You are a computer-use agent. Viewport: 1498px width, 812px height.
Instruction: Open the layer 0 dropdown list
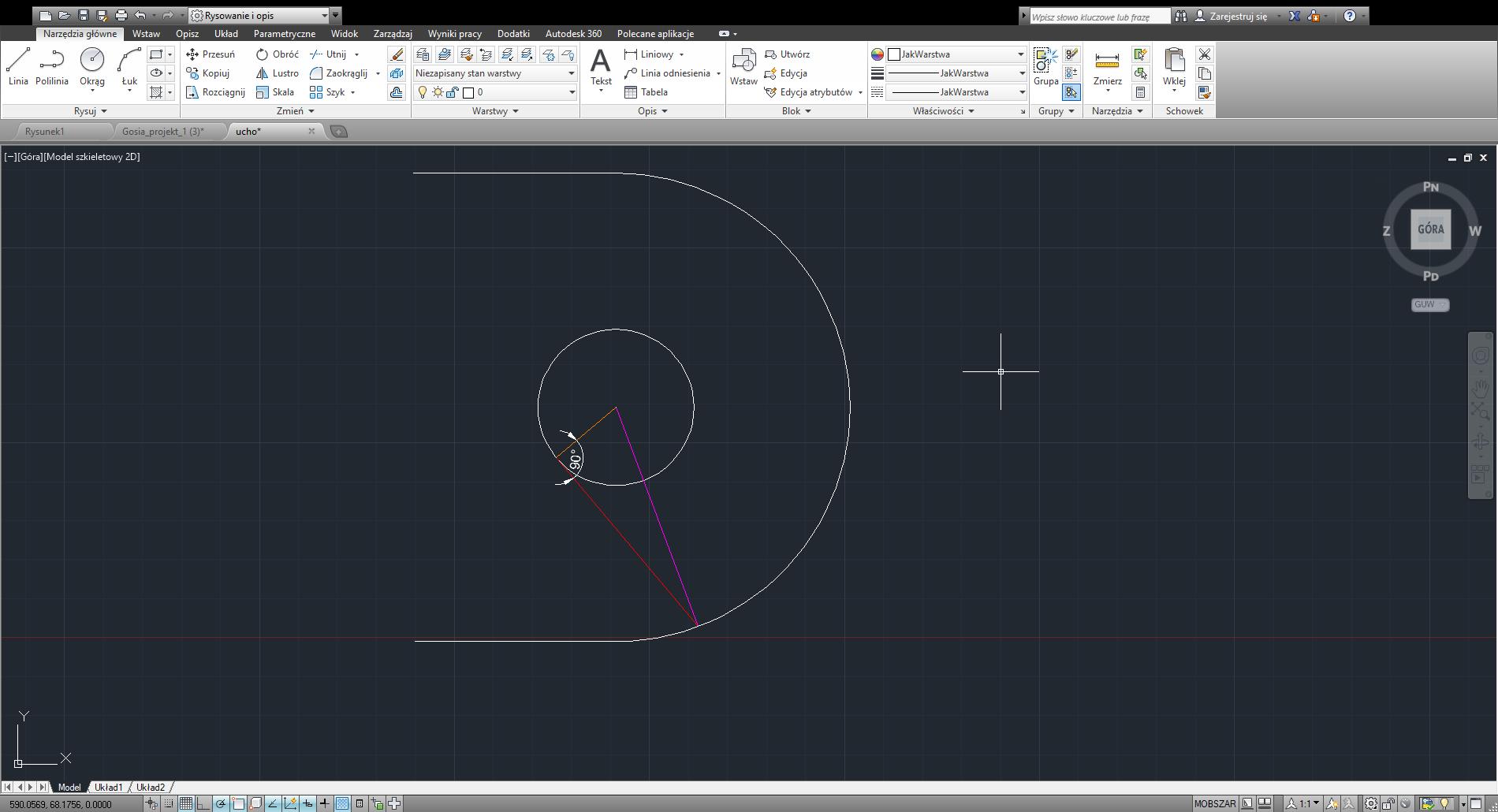pyautogui.click(x=495, y=92)
